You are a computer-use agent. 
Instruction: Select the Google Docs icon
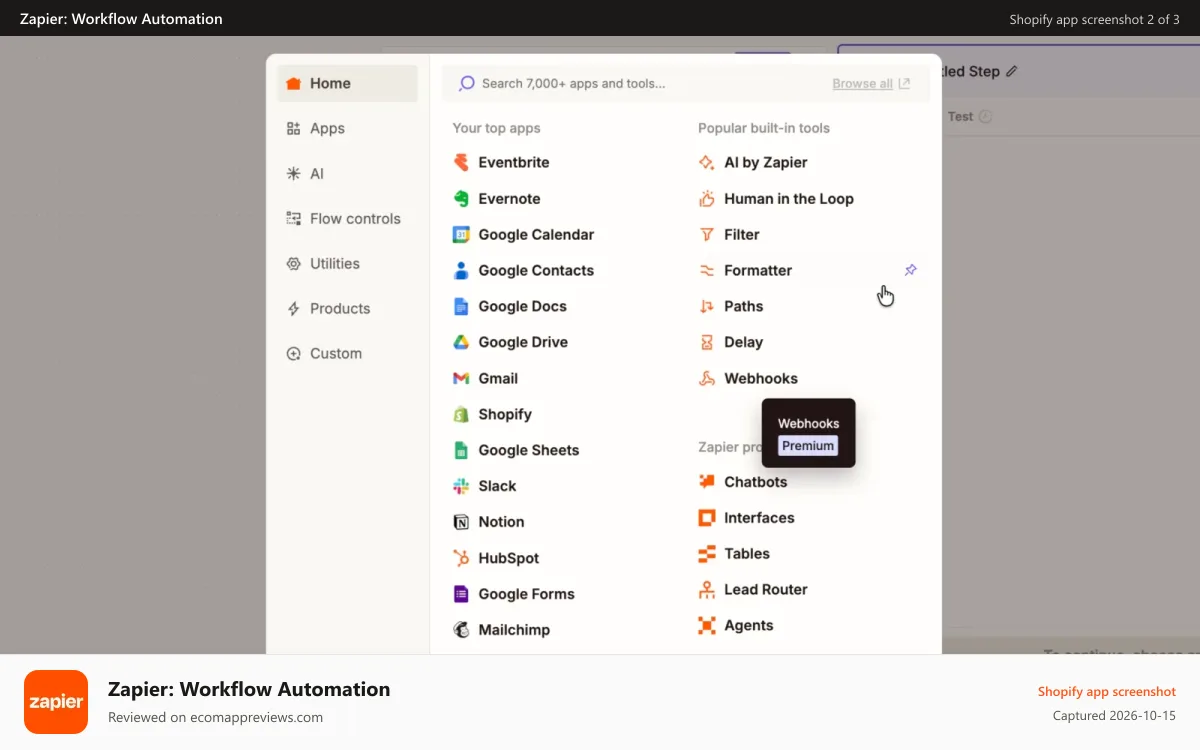[x=461, y=306]
